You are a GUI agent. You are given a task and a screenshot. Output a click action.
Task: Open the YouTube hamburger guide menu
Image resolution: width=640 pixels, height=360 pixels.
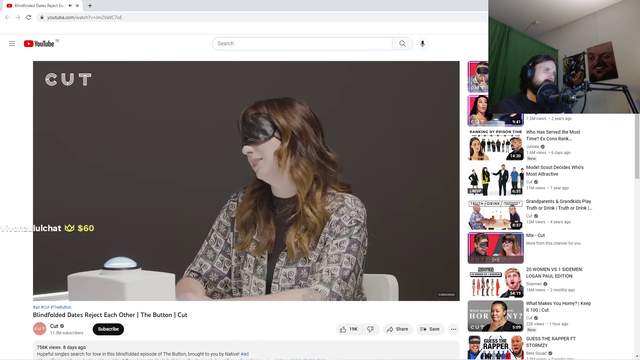click(x=12, y=44)
